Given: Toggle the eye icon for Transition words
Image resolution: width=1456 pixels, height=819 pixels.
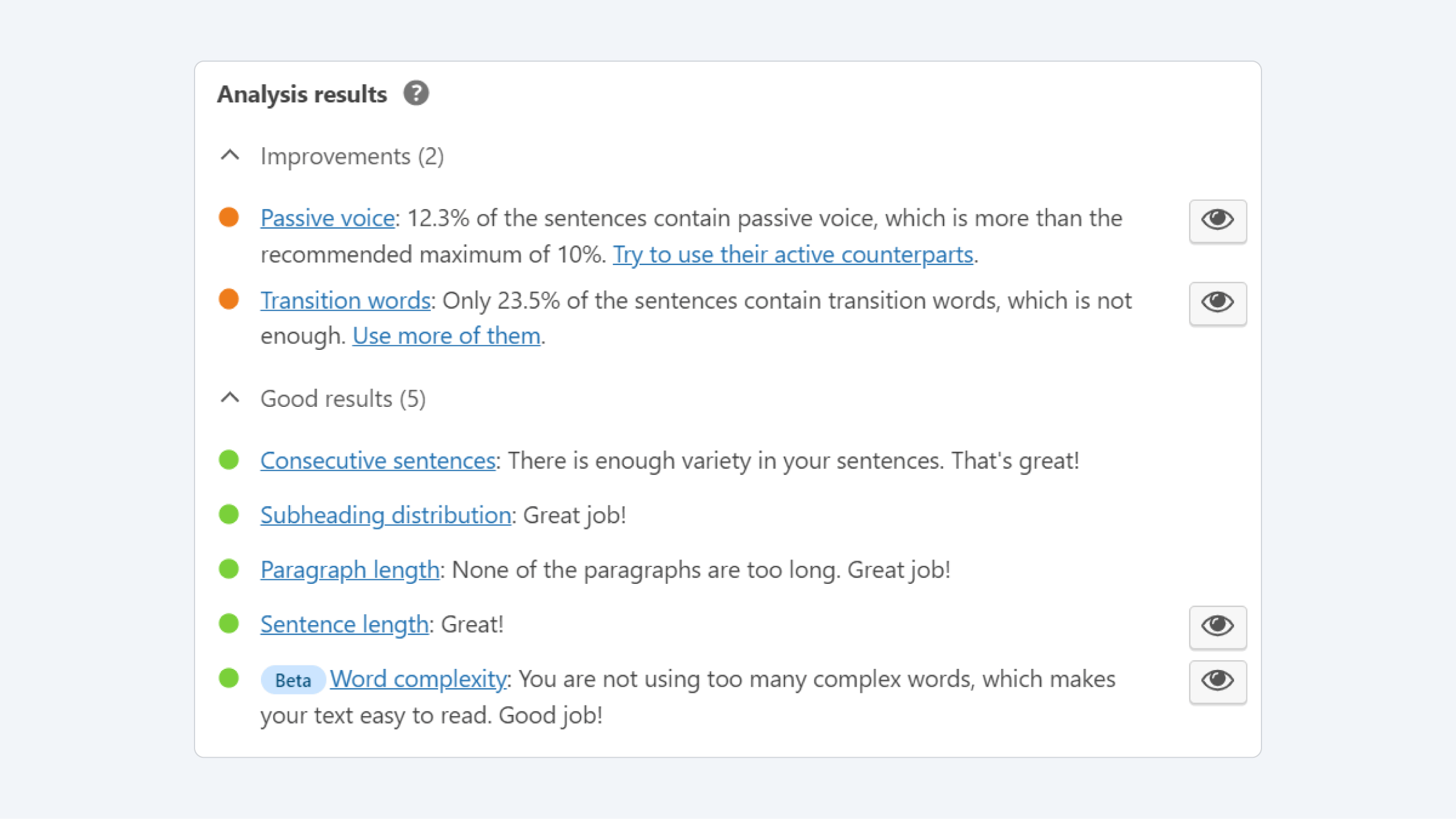Looking at the screenshot, I should coord(1217,303).
